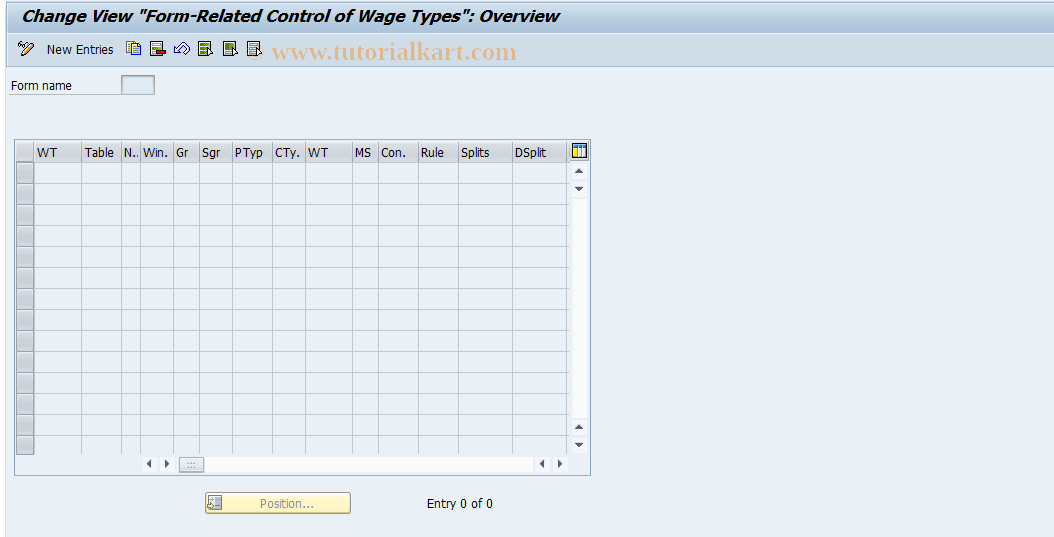
Task: Select the first WT column header
Action: tap(58, 153)
